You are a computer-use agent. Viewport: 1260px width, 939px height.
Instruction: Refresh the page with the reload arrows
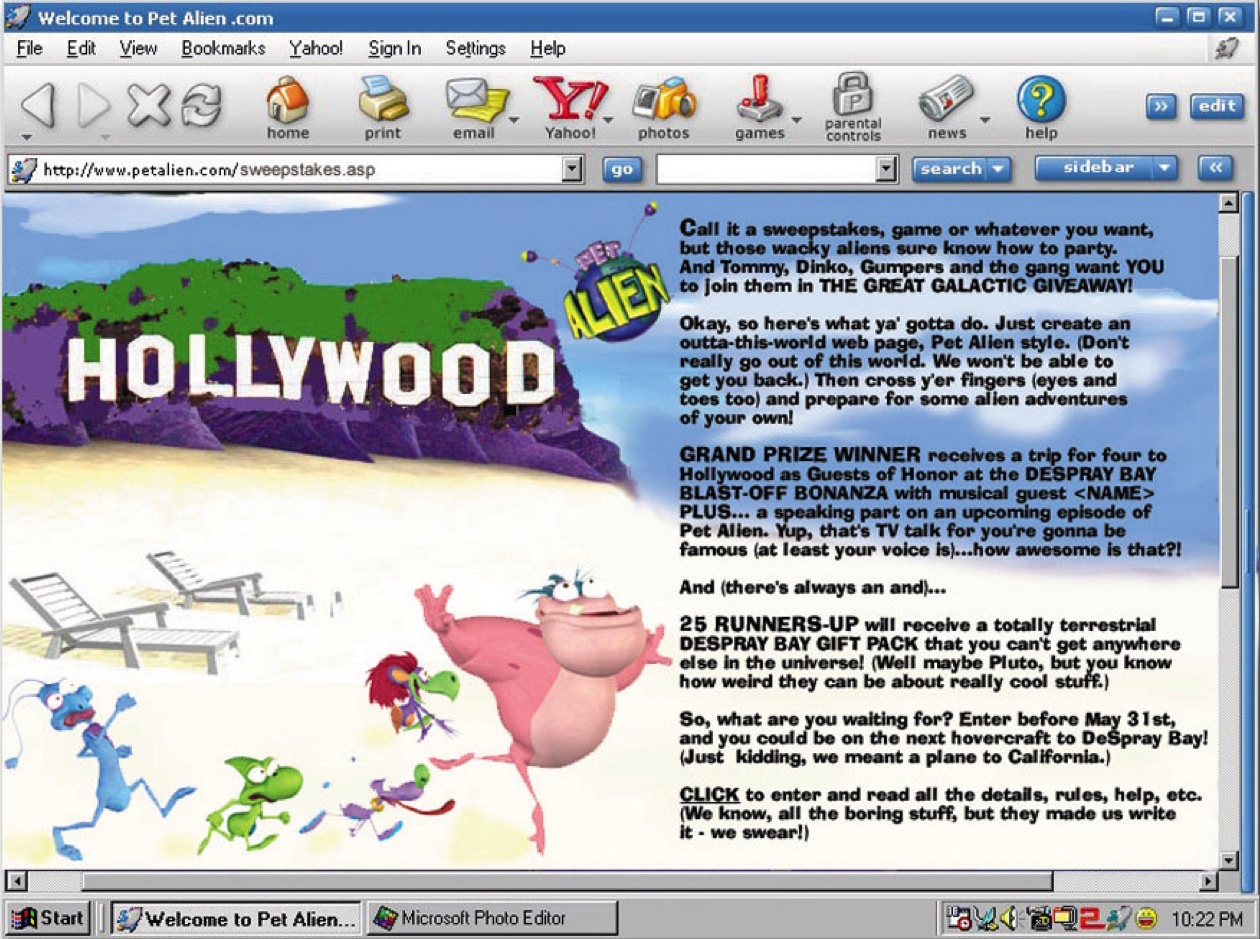click(x=201, y=104)
